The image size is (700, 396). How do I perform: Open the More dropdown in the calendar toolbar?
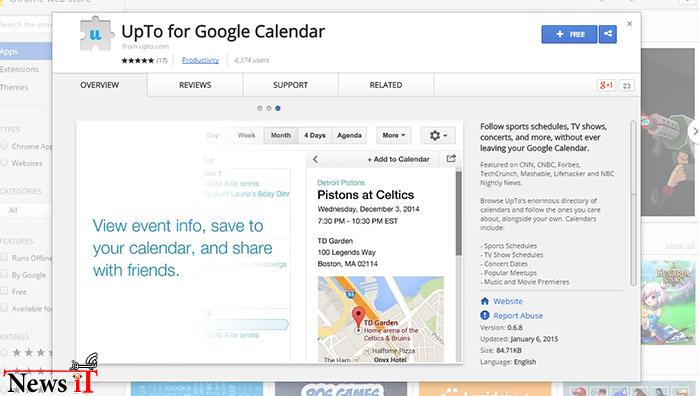[x=393, y=135]
